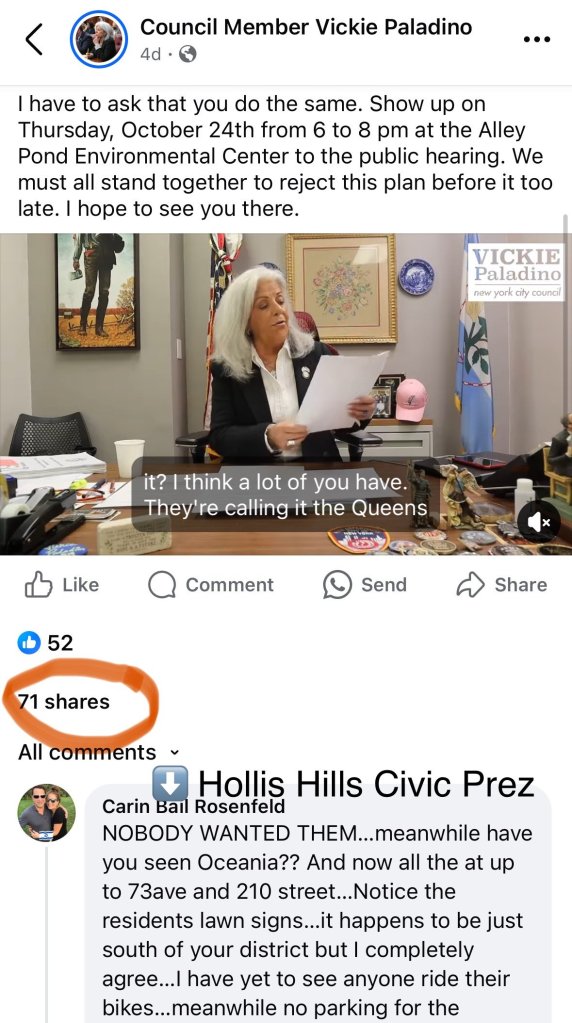Tap the comment text about Oceania
Image resolution: width=572 pixels, height=1023 pixels.
tap(318, 921)
